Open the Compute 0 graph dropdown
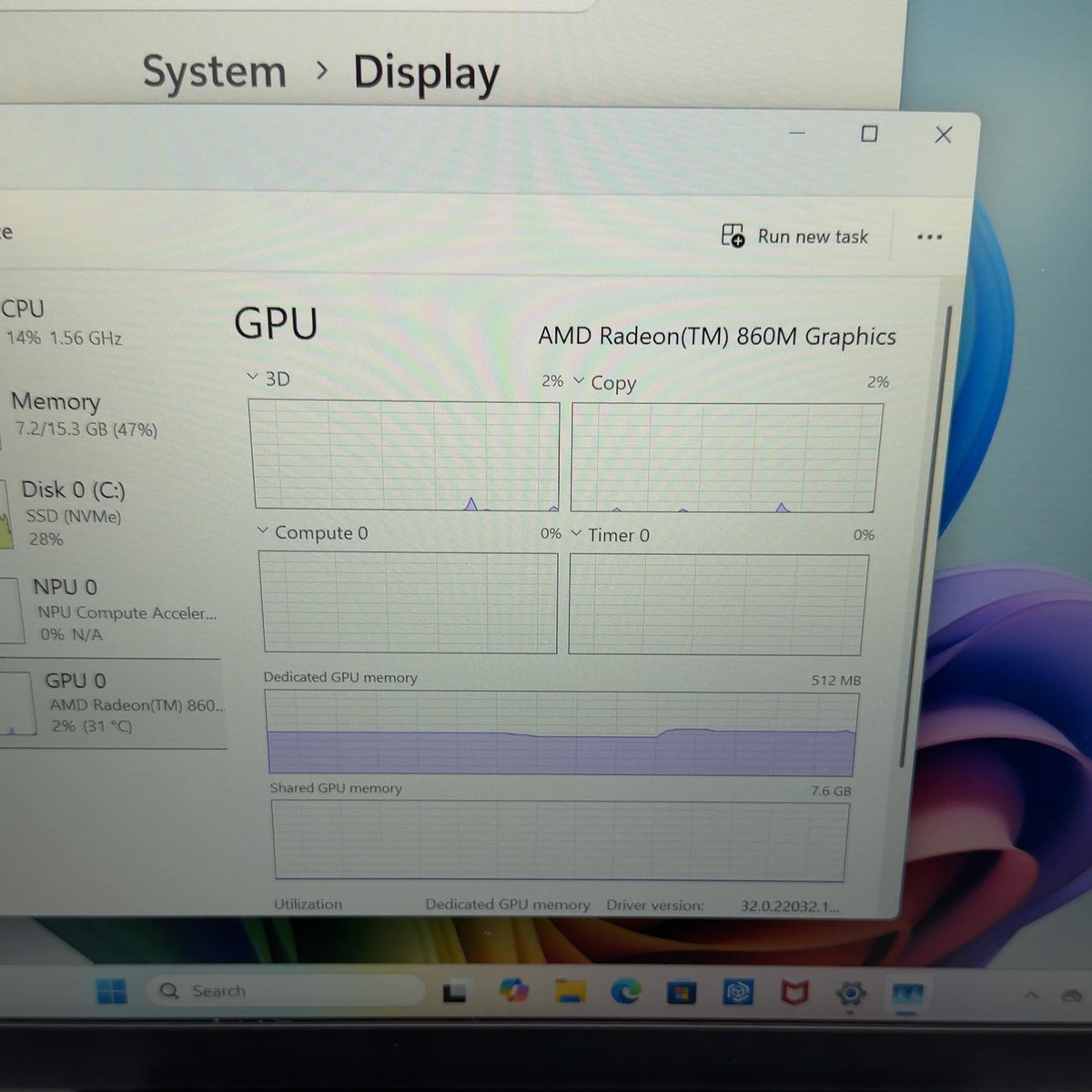This screenshot has height=1092, width=1092. [x=263, y=531]
